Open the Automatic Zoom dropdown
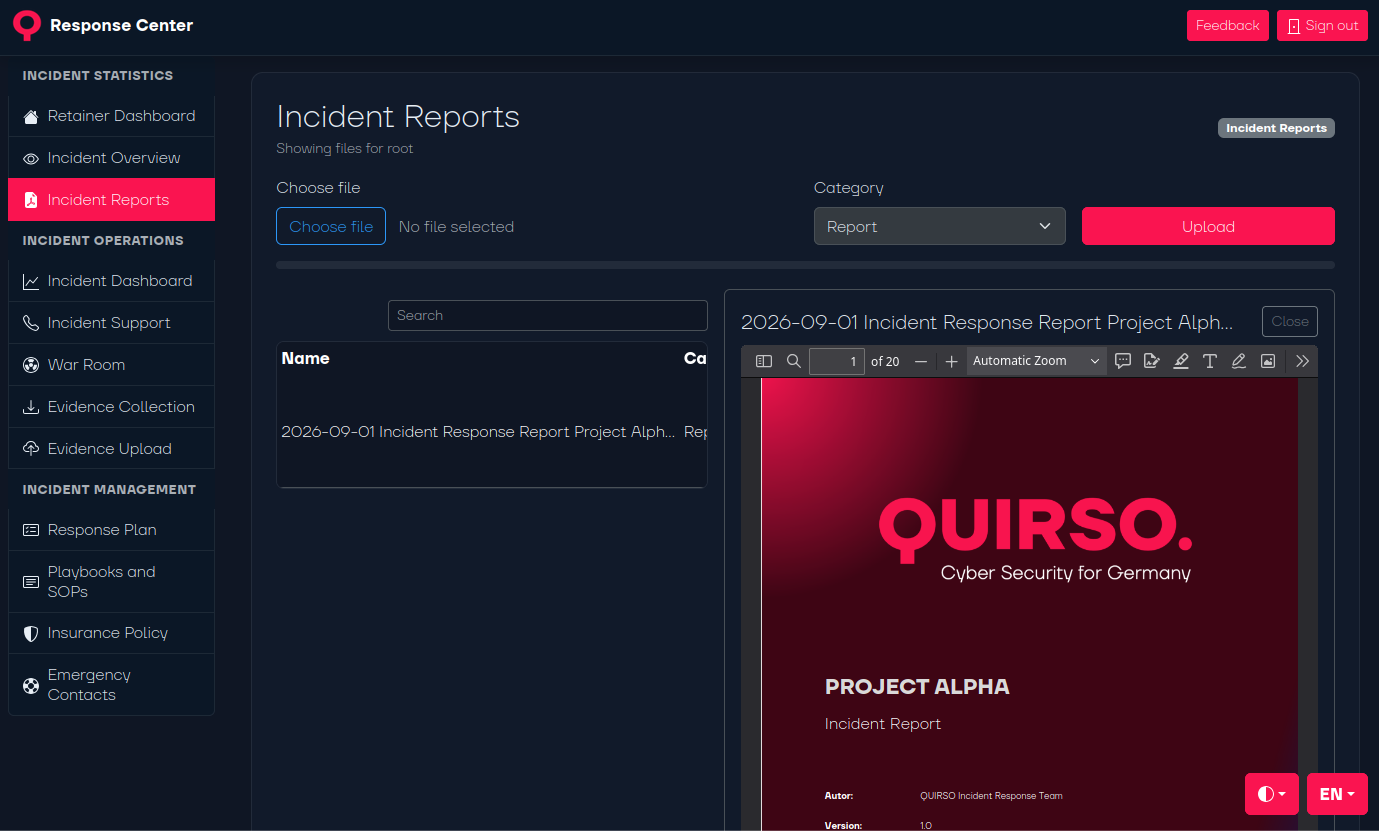 coord(1036,361)
